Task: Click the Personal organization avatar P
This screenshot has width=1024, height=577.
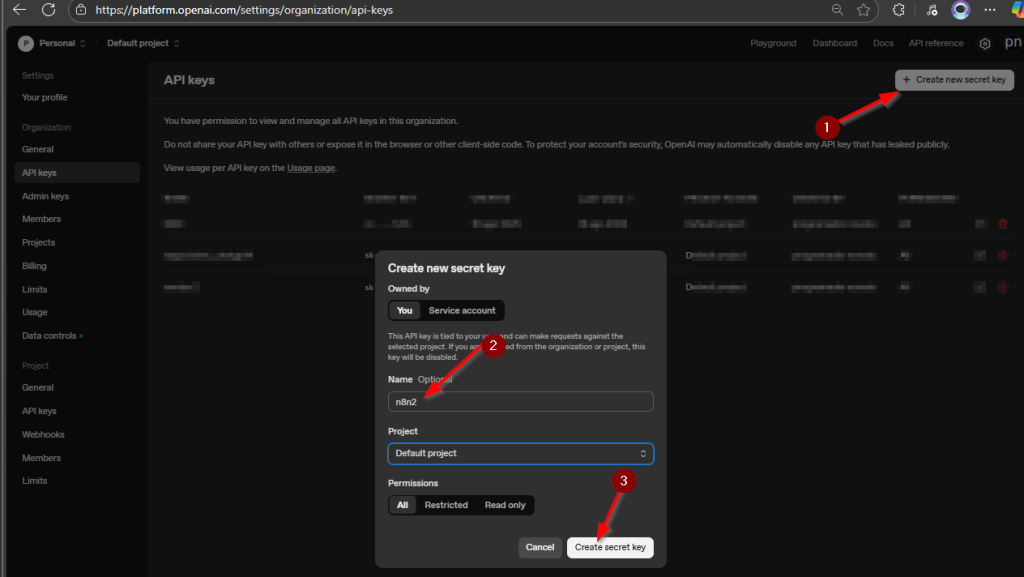Action: (x=25, y=44)
